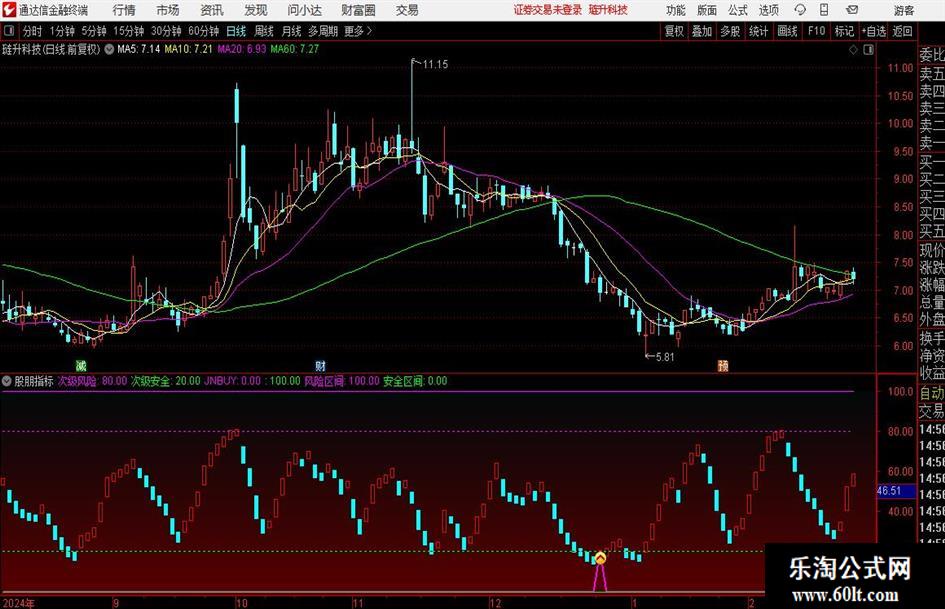945x609 pixels.
Task: Expand the 股朋指标 indicator dropdown arrow
Action: click(x=7, y=381)
